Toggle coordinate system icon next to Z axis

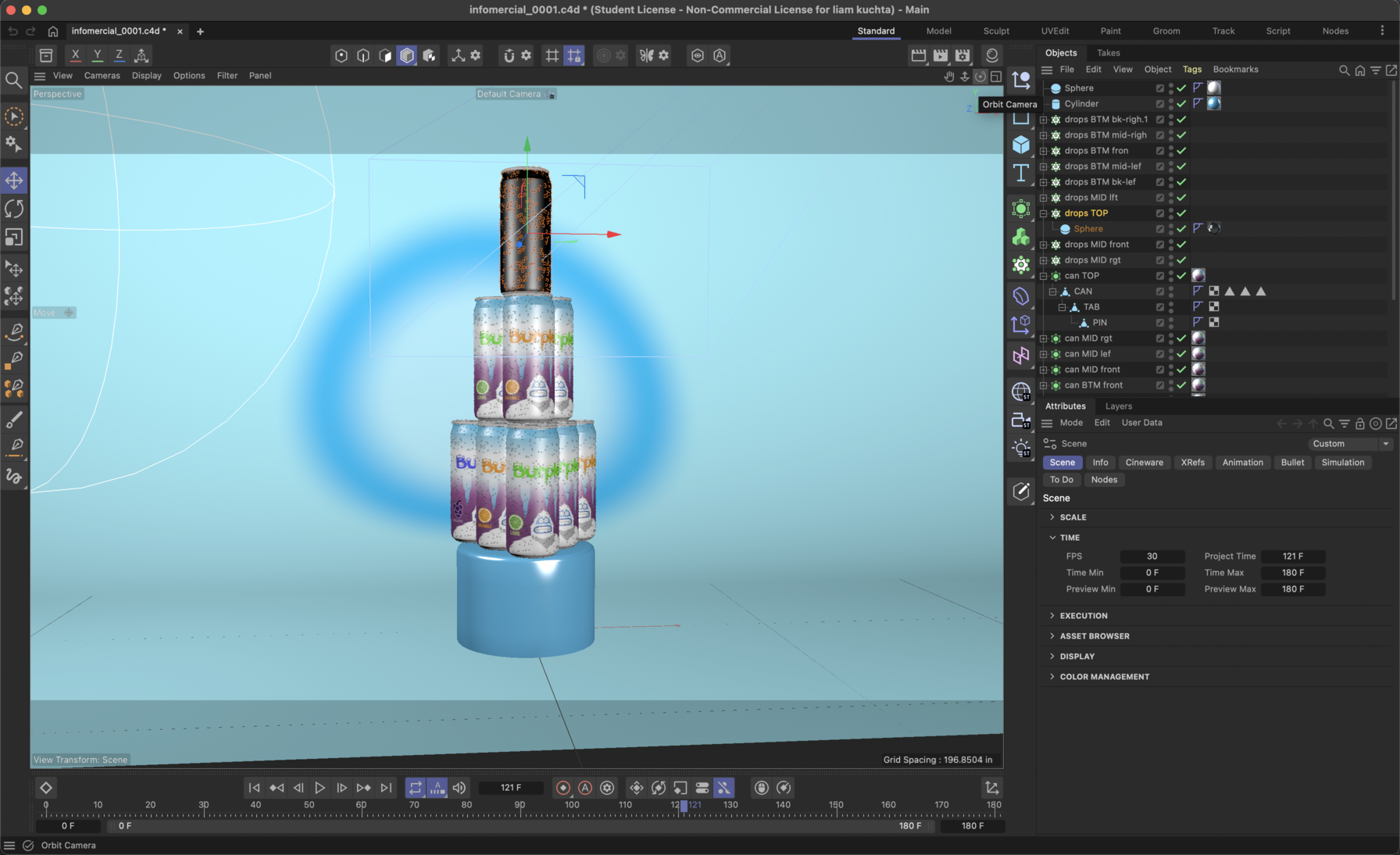[x=141, y=55]
